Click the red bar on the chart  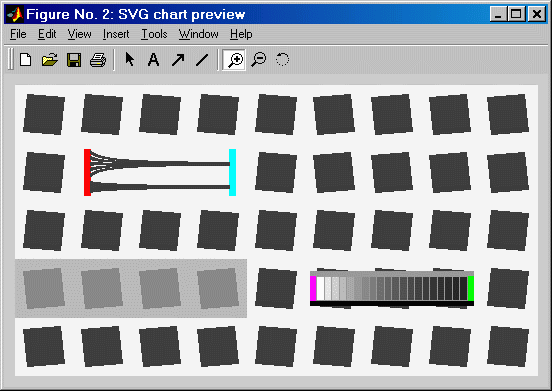point(87,172)
